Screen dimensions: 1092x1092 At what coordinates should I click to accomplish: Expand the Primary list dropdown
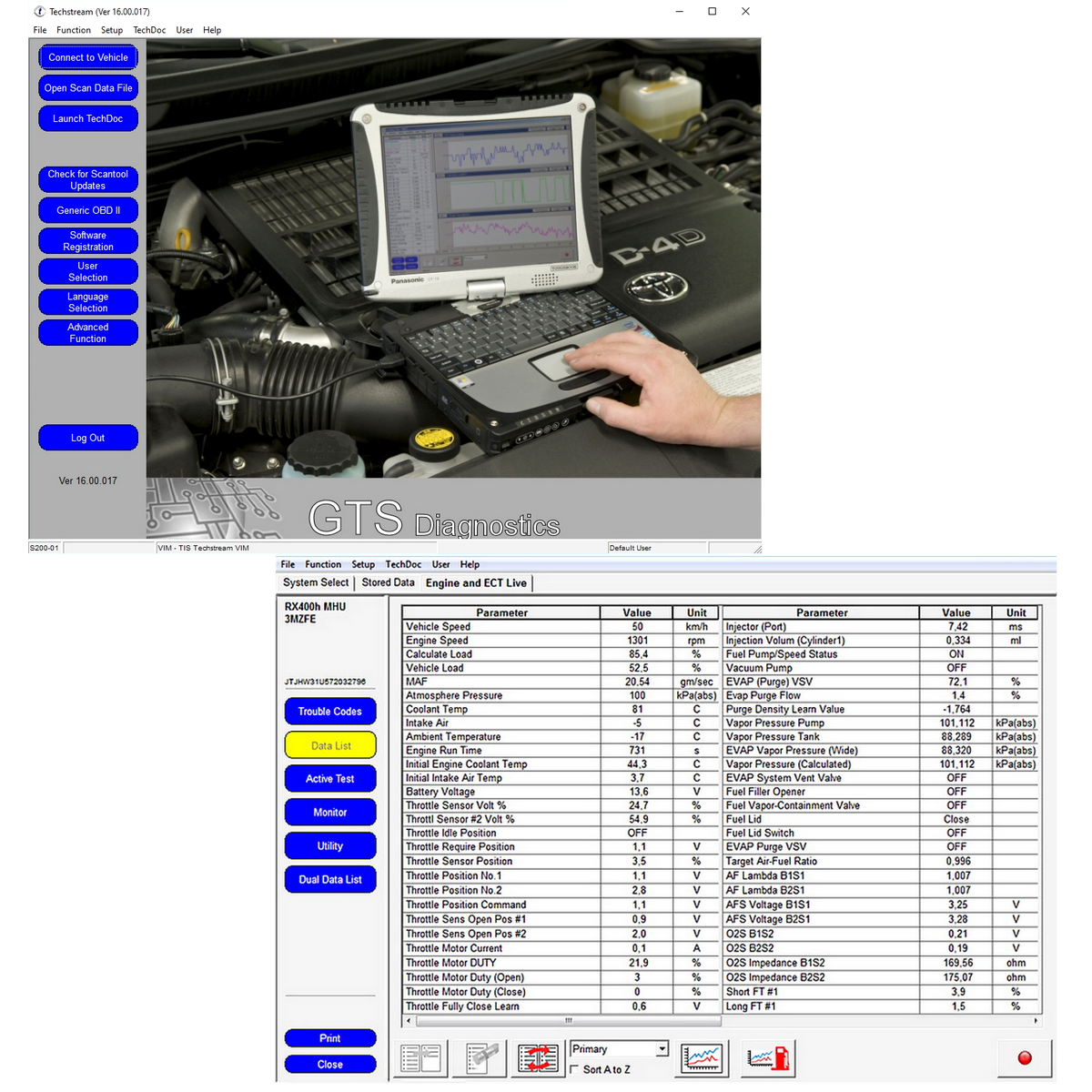(662, 1049)
